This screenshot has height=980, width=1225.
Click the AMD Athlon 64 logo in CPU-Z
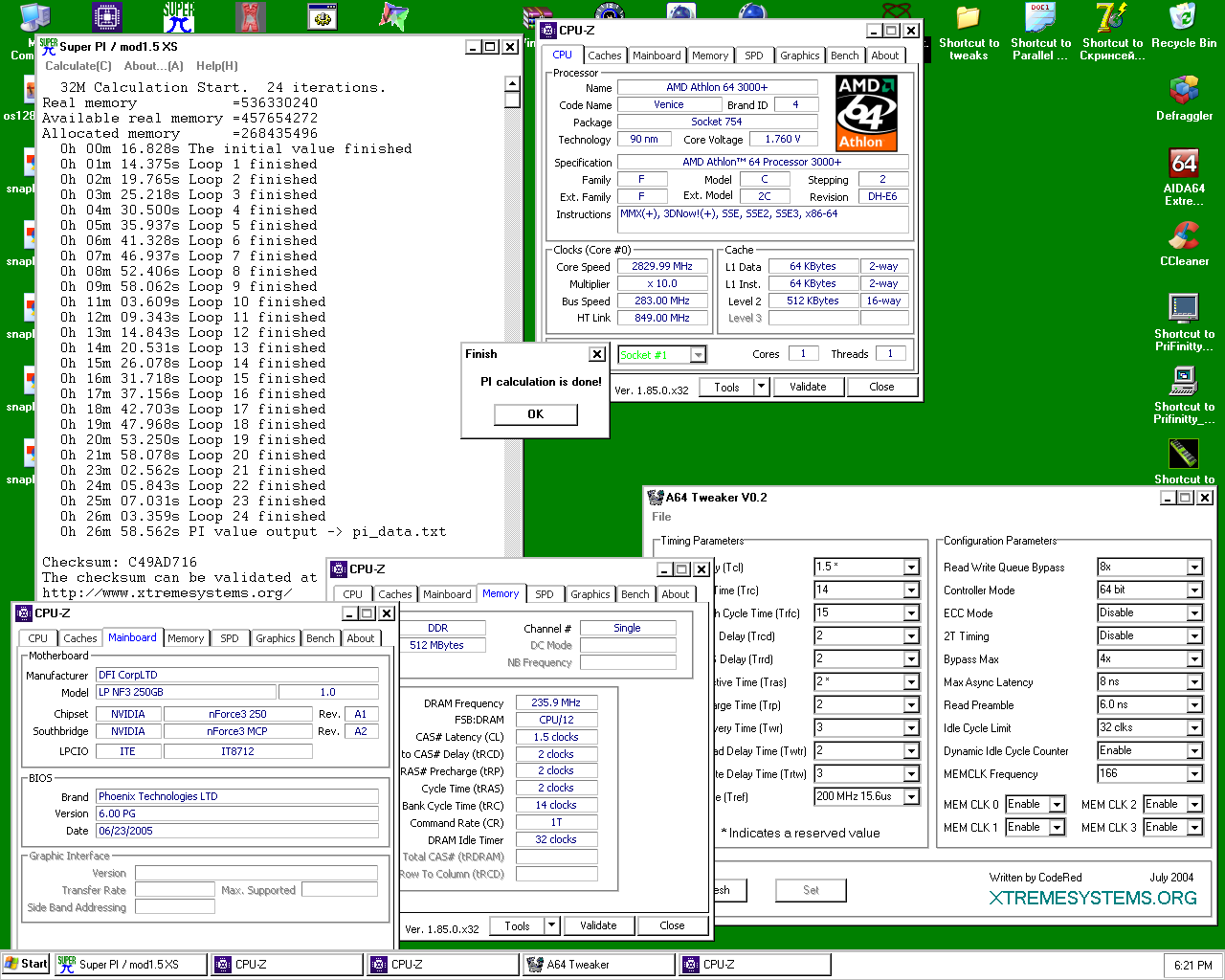coord(866,113)
